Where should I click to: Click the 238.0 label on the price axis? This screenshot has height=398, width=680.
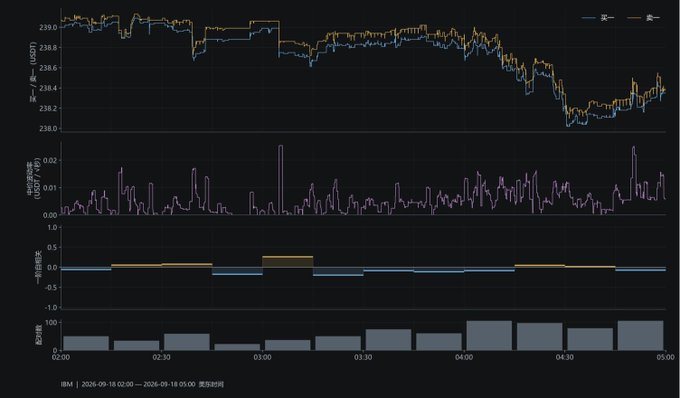tap(48, 128)
